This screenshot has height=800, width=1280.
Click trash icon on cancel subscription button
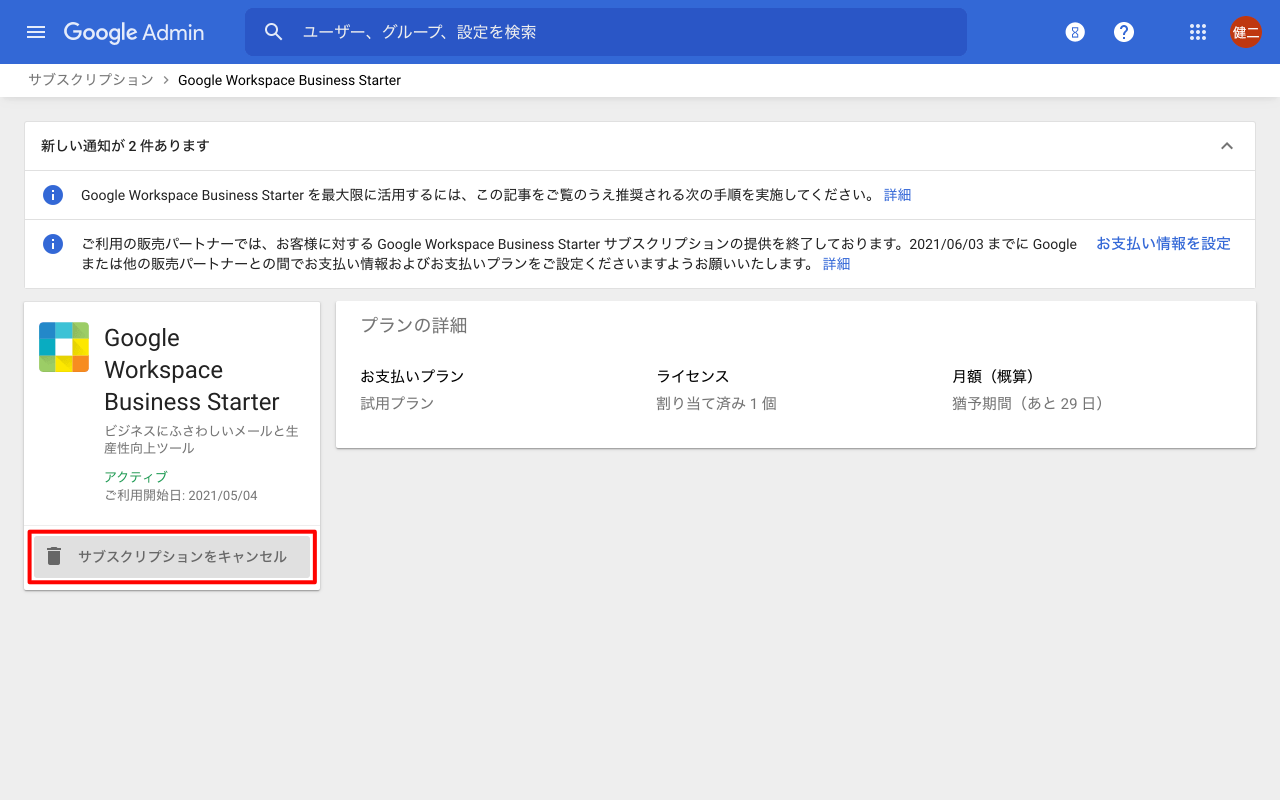tap(55, 556)
